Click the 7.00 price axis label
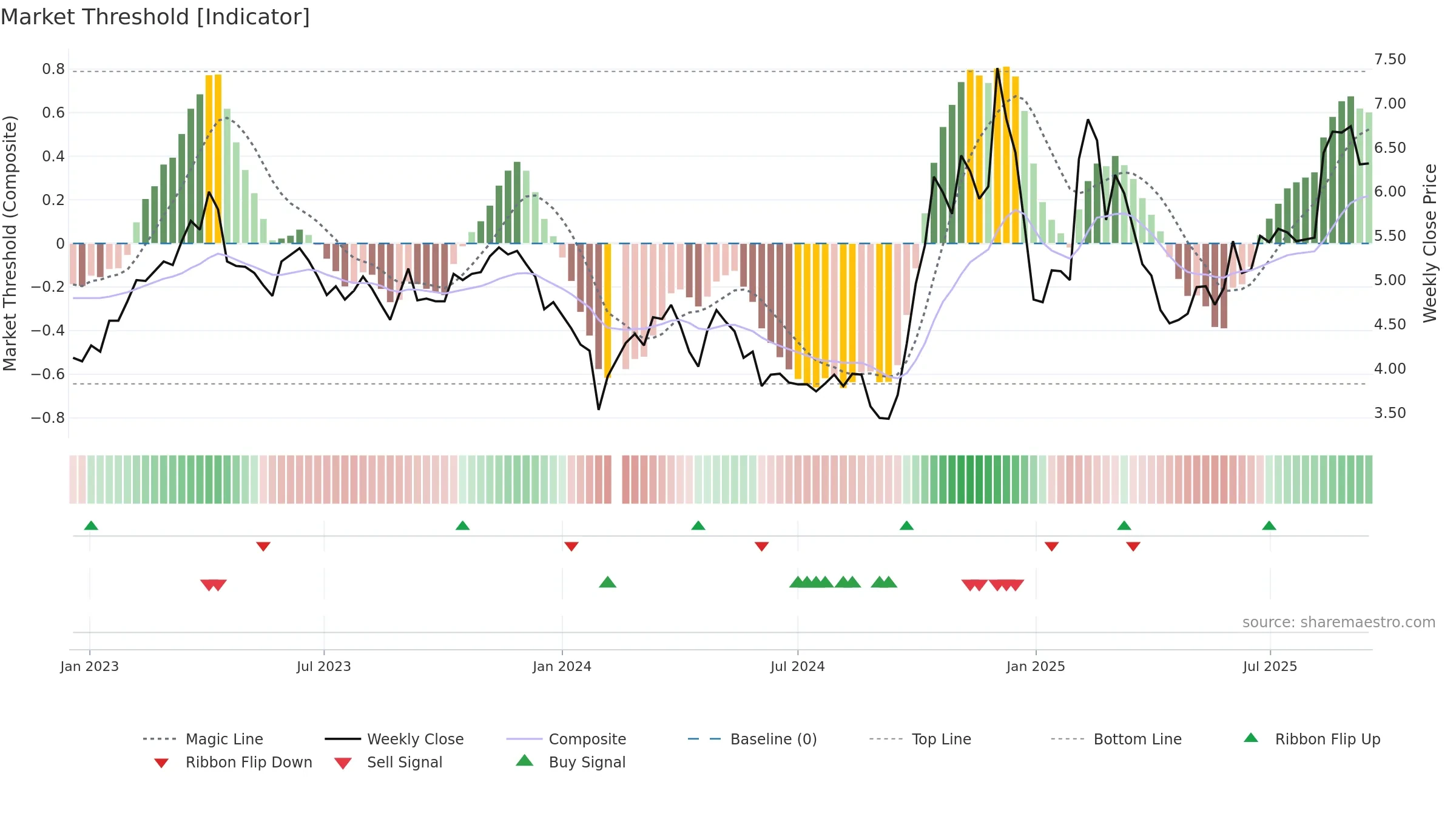 [1390, 104]
